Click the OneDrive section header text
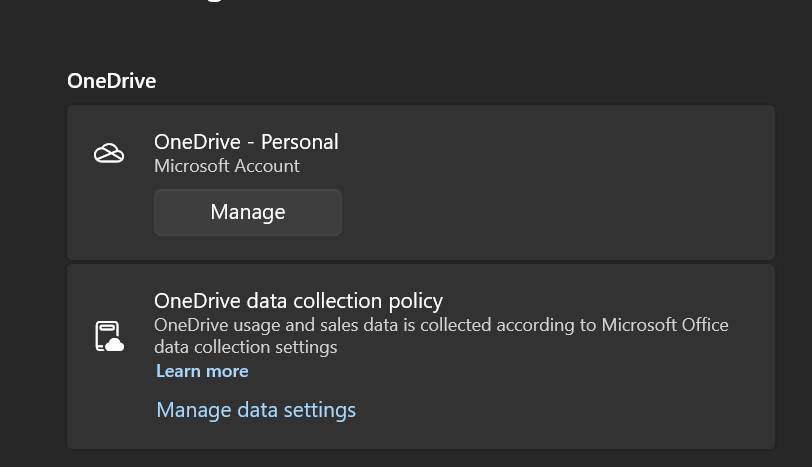Image resolution: width=812 pixels, height=467 pixels. pos(111,81)
